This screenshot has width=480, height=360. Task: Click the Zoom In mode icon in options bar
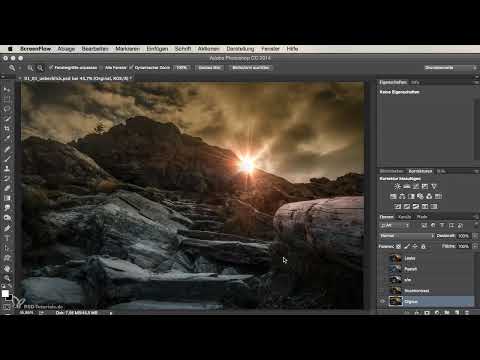30,68
